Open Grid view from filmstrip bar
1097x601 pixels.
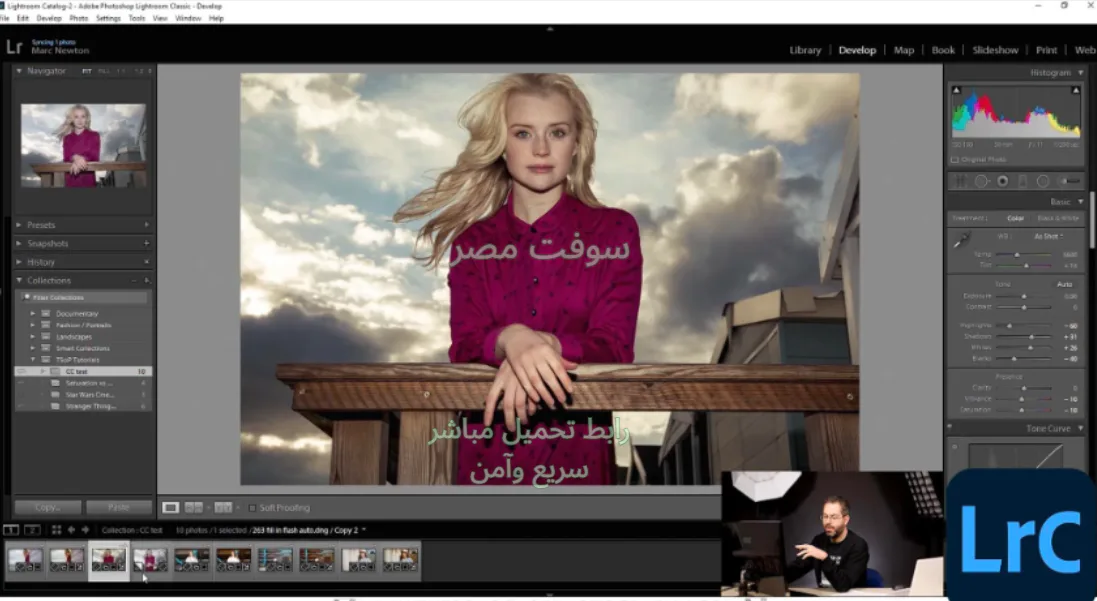pos(57,530)
